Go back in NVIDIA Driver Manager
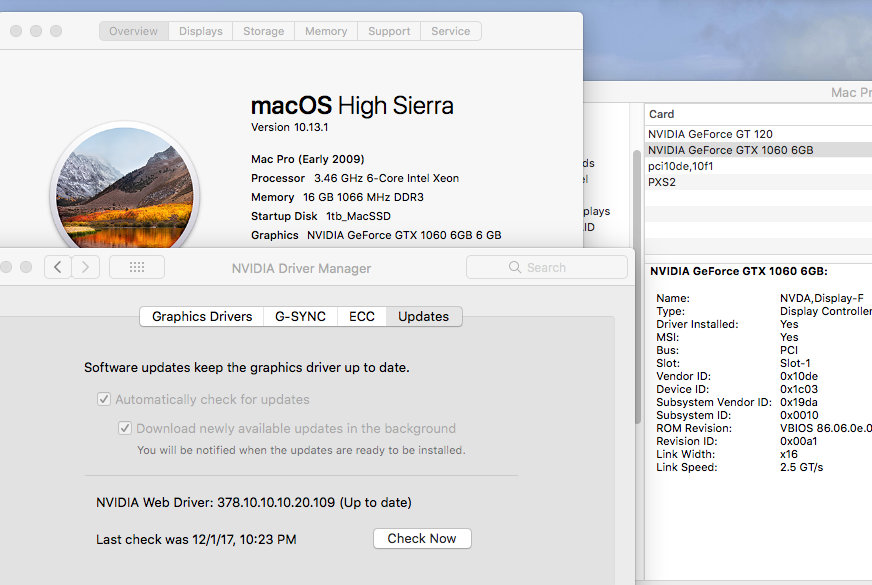 tap(58, 267)
